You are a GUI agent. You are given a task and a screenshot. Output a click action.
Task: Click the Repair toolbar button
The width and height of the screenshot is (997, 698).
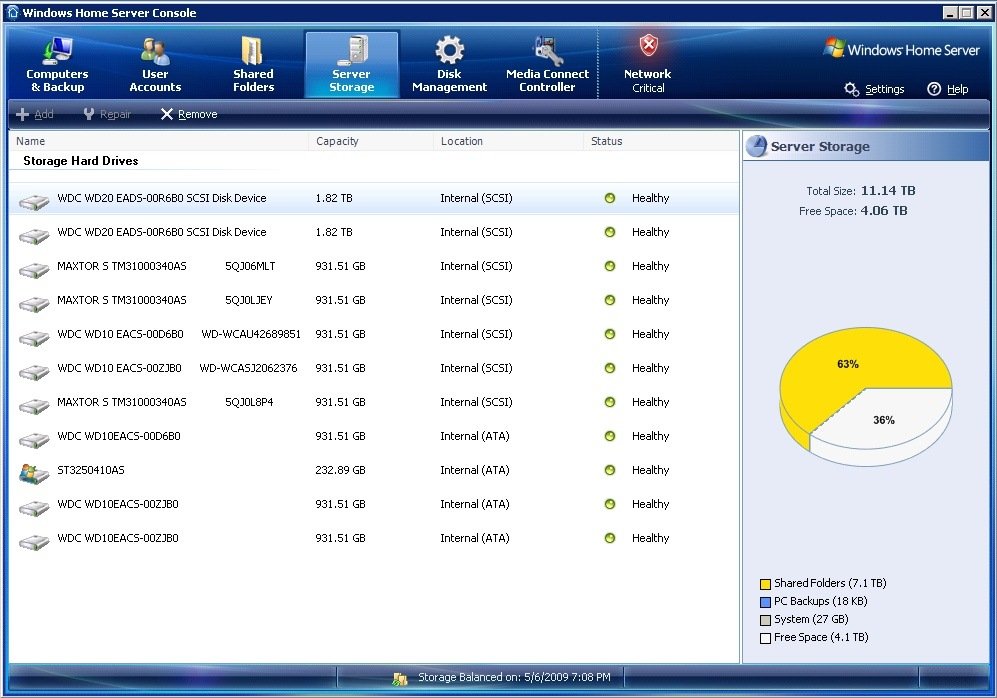[107, 114]
